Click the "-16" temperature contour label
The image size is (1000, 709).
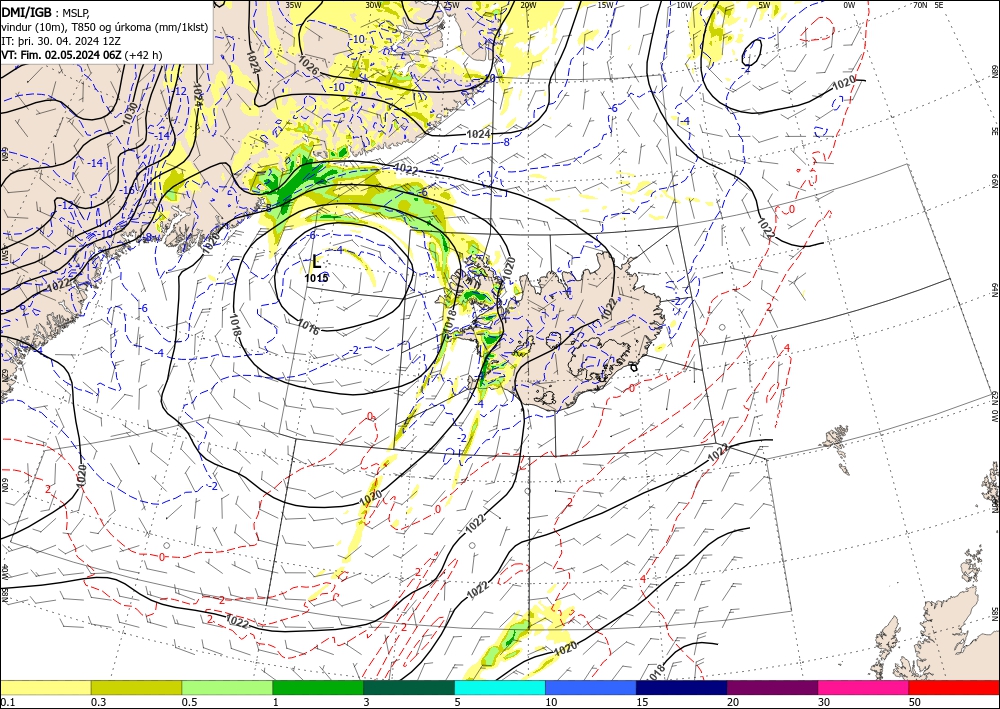coord(129,190)
